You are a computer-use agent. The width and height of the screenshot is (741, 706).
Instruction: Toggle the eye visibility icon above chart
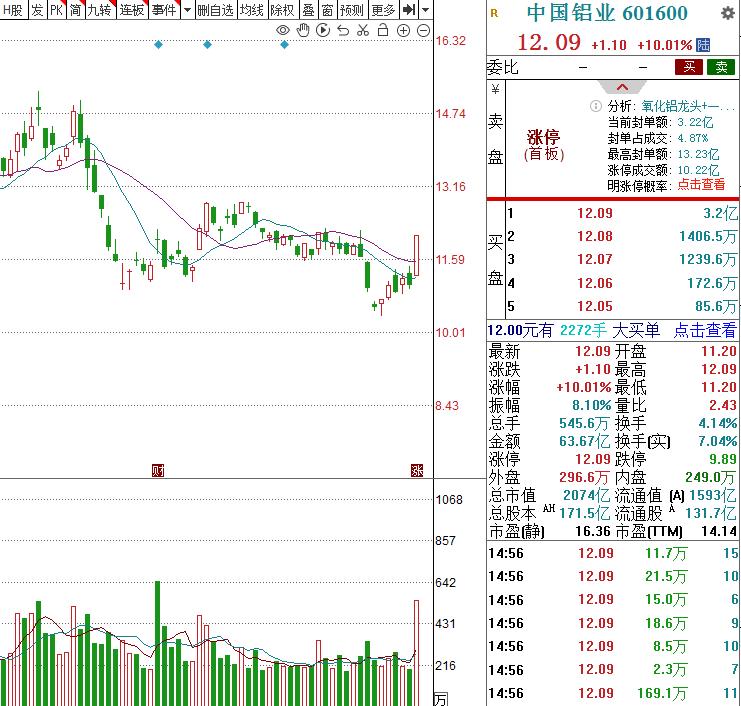coord(283,31)
